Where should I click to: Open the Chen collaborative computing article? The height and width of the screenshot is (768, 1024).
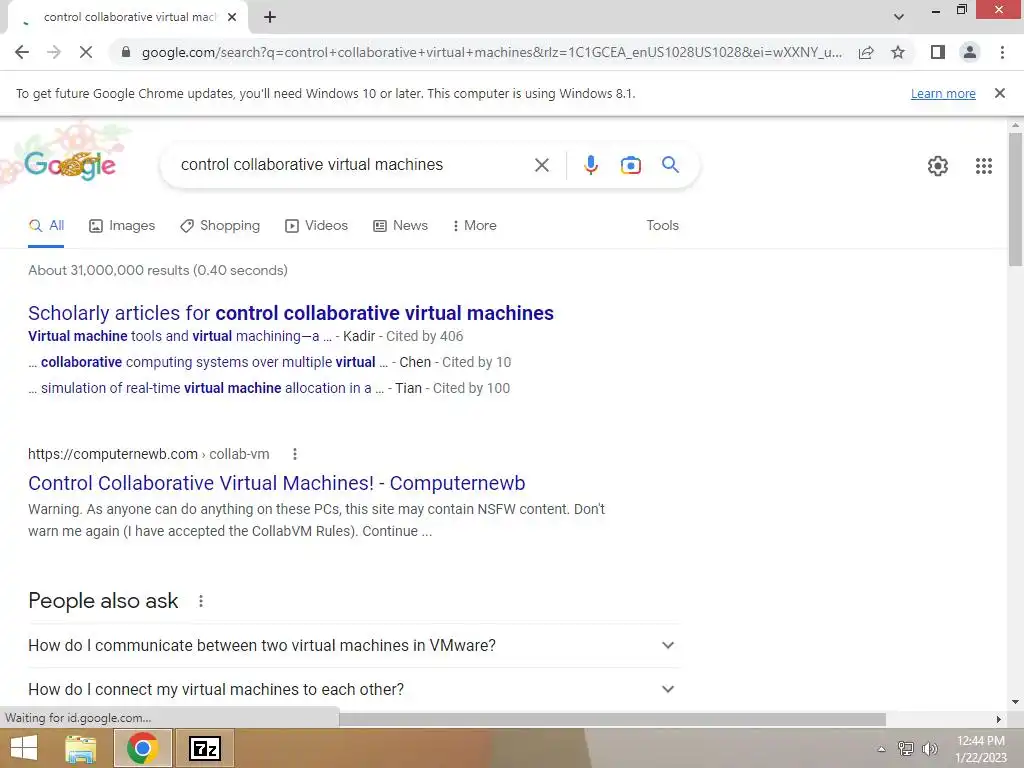click(208, 362)
